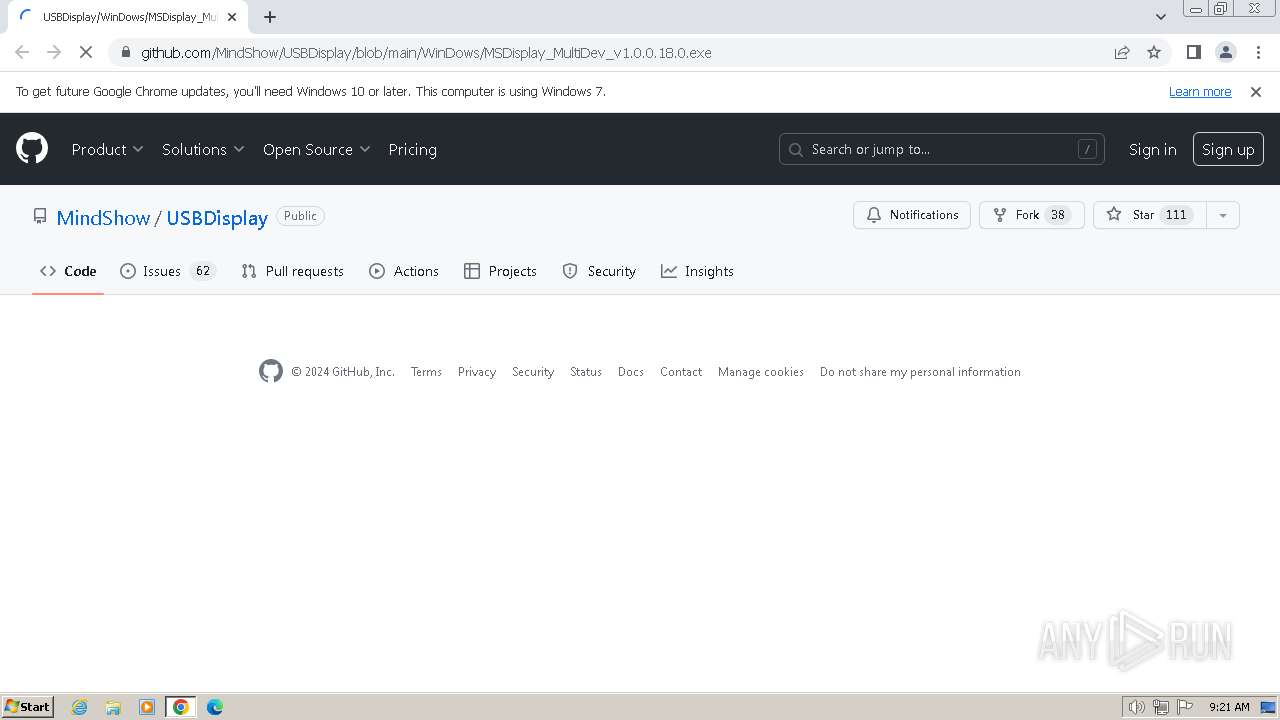Click the footer GitHub logo icon
This screenshot has height=720, width=1280.
coord(271,371)
